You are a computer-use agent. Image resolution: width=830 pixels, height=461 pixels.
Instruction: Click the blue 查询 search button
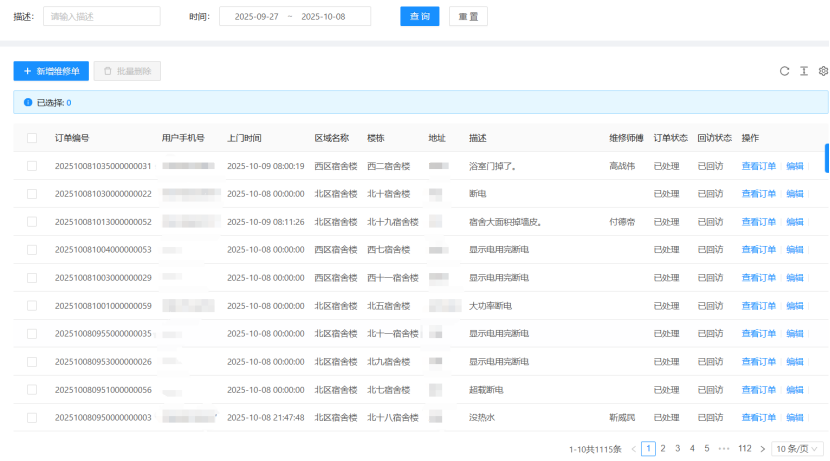click(x=419, y=16)
